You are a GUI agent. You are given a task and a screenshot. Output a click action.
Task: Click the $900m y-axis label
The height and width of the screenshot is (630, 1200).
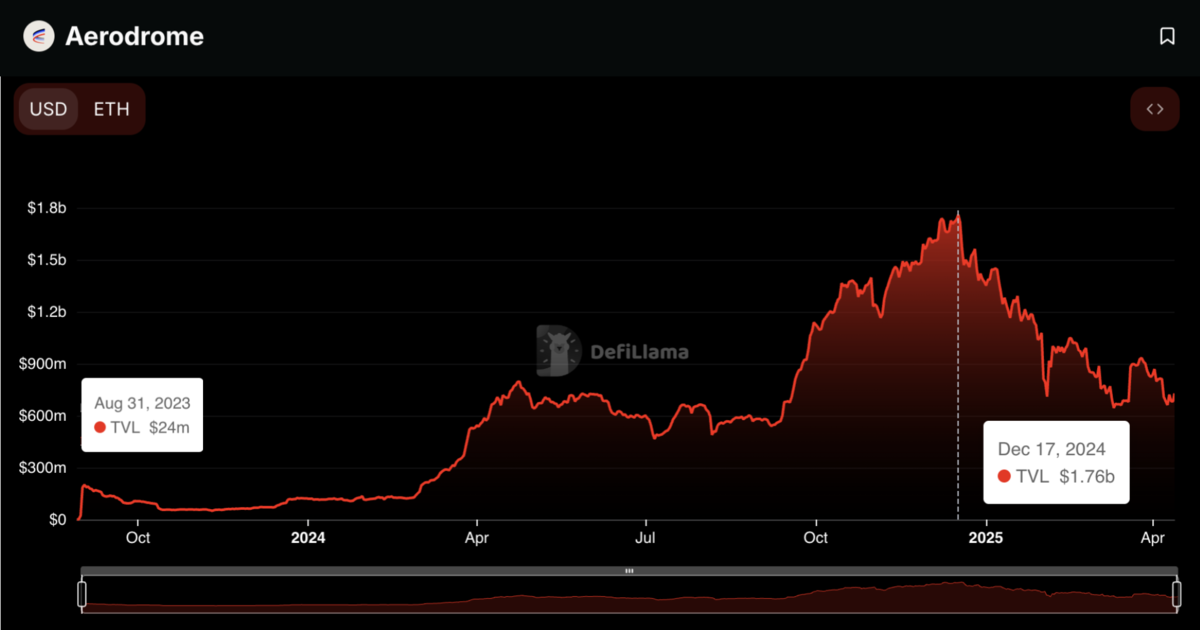coord(43,365)
